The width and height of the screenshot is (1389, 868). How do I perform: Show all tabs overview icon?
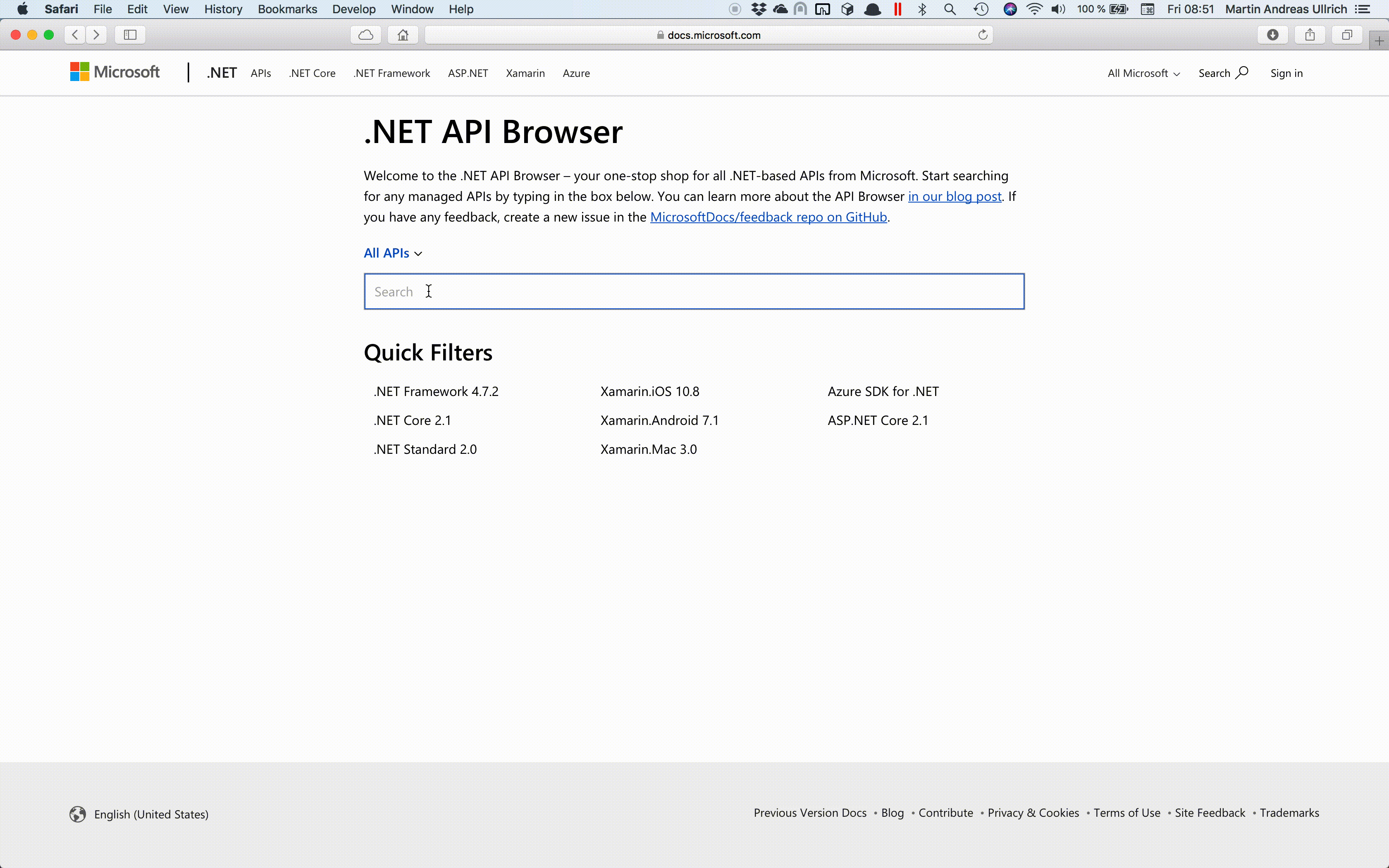[1347, 35]
